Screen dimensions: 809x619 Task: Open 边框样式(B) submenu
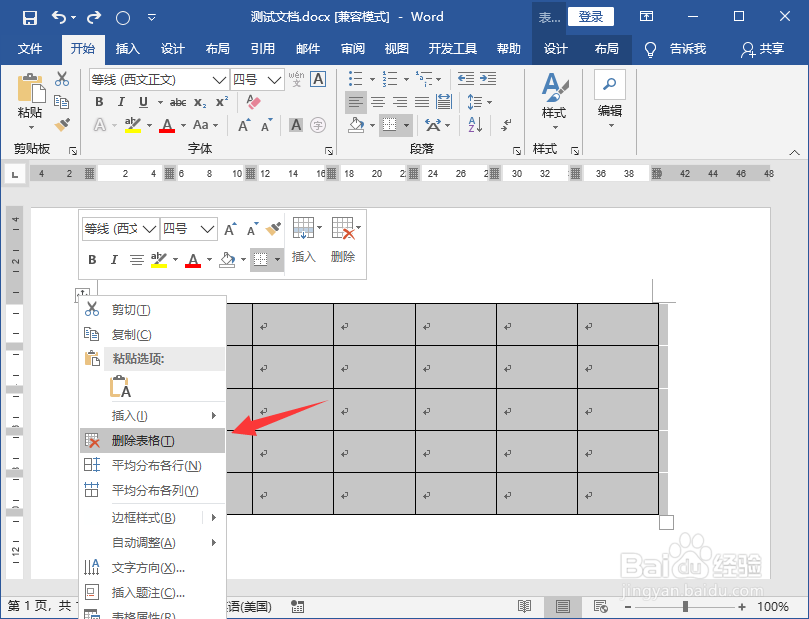click(153, 517)
